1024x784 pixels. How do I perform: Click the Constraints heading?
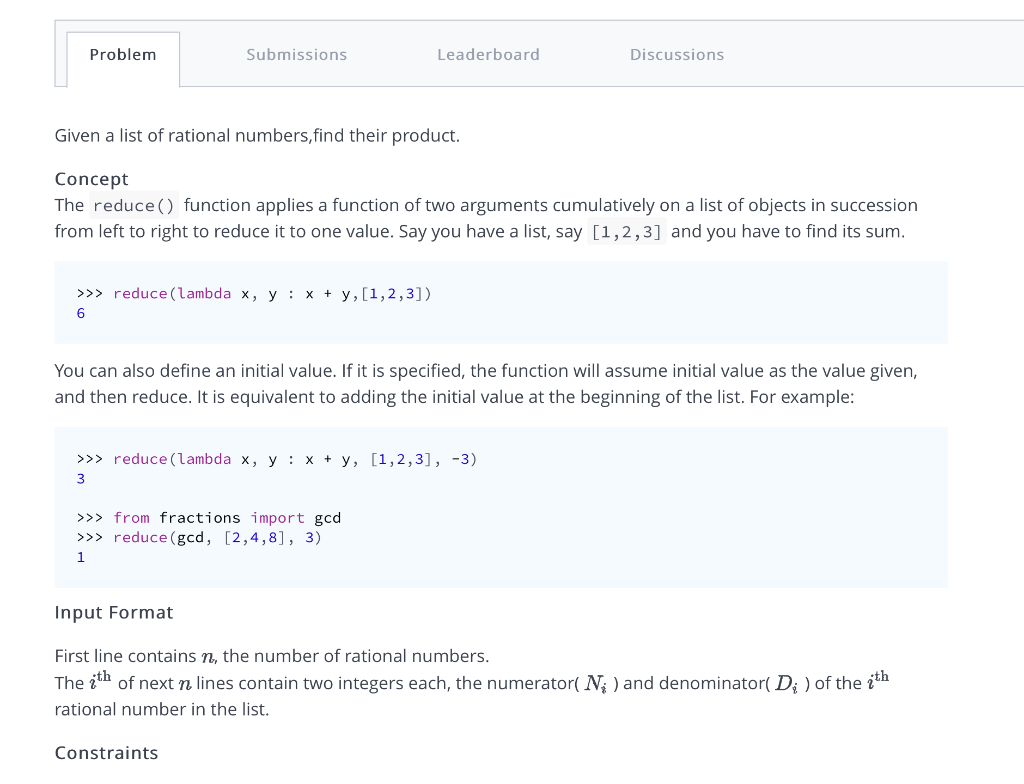pos(106,752)
